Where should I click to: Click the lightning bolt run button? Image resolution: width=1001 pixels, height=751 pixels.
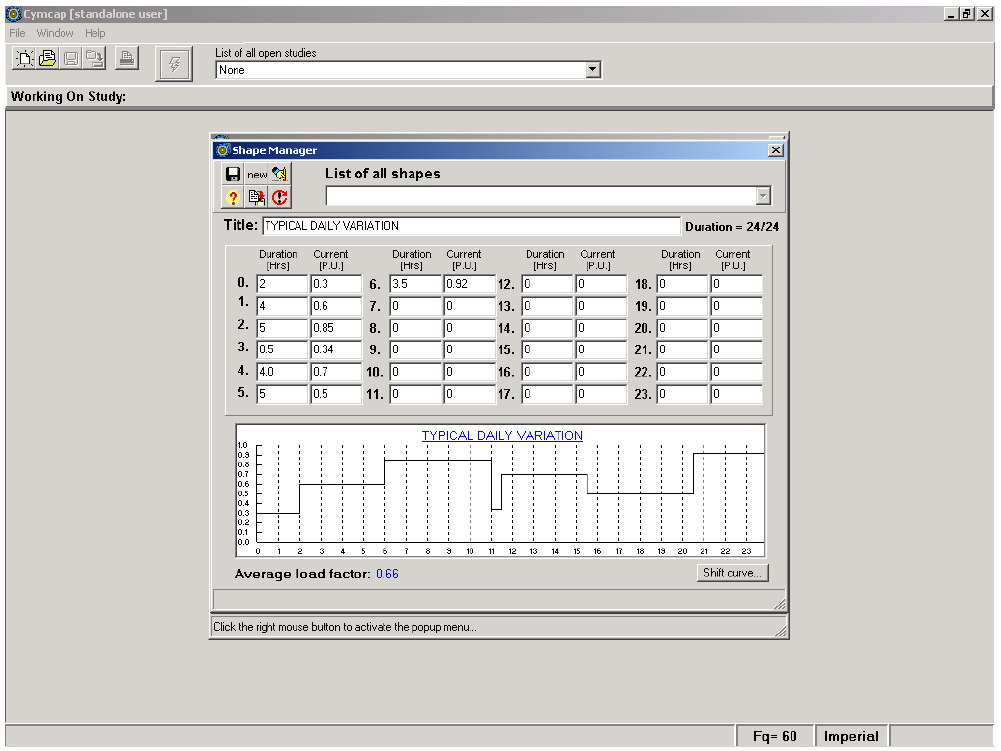174,64
